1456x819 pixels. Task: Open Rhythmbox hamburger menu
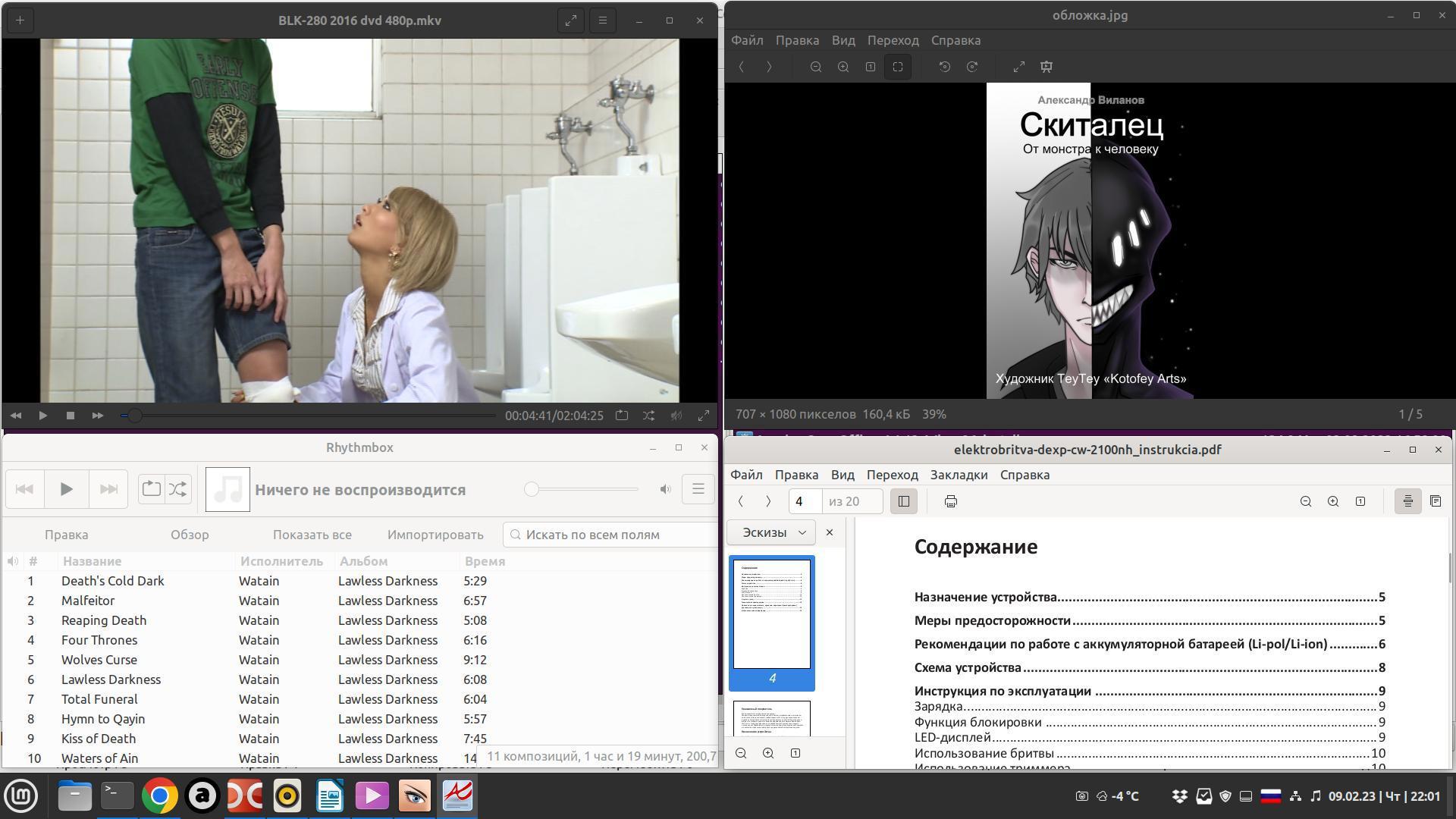[698, 489]
